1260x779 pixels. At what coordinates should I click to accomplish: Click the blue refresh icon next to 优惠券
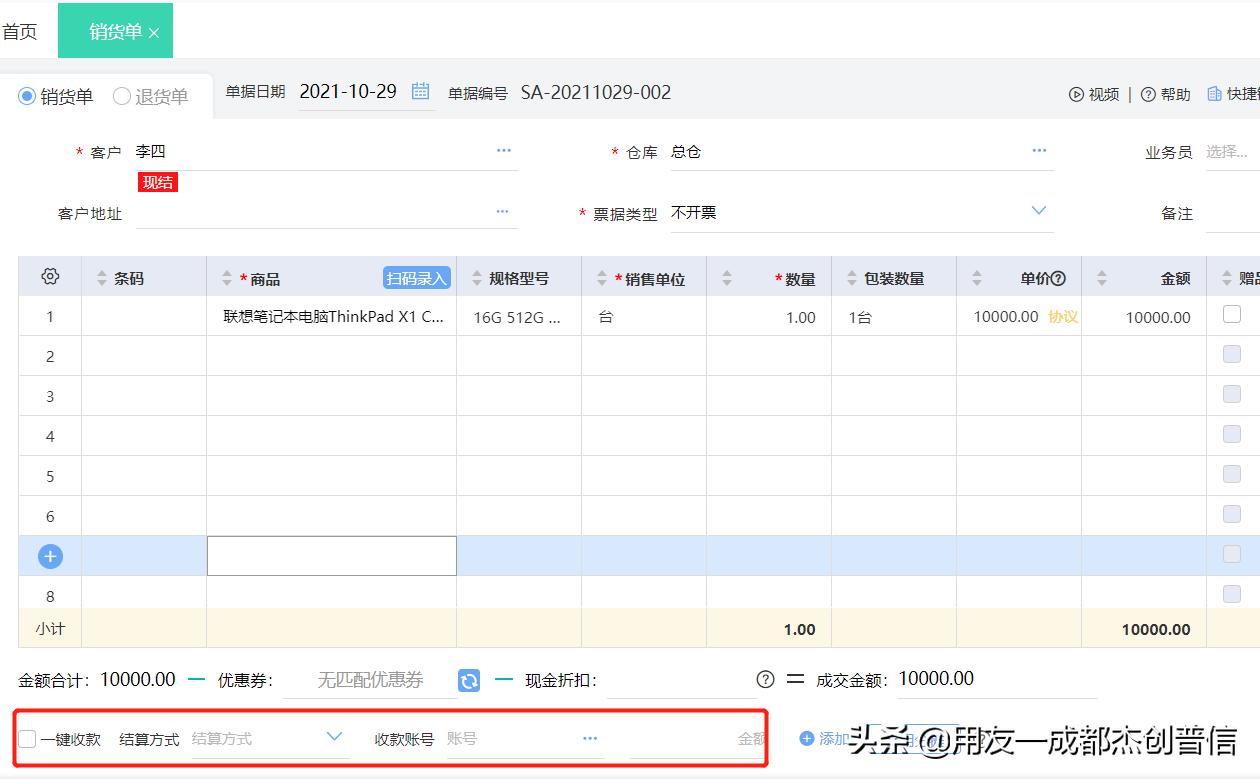(468, 680)
